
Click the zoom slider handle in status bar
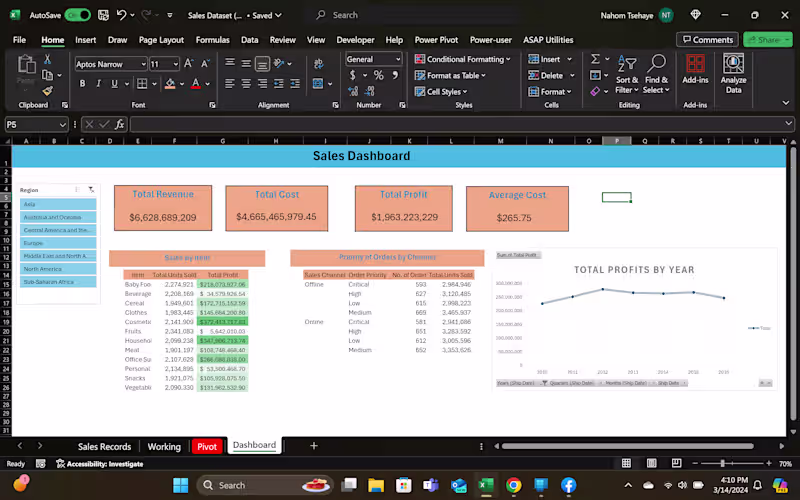pos(722,463)
